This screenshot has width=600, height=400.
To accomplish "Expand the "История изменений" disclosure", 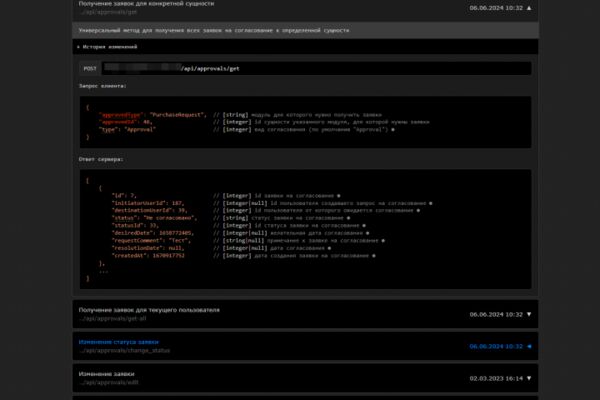I will click(x=107, y=47).
